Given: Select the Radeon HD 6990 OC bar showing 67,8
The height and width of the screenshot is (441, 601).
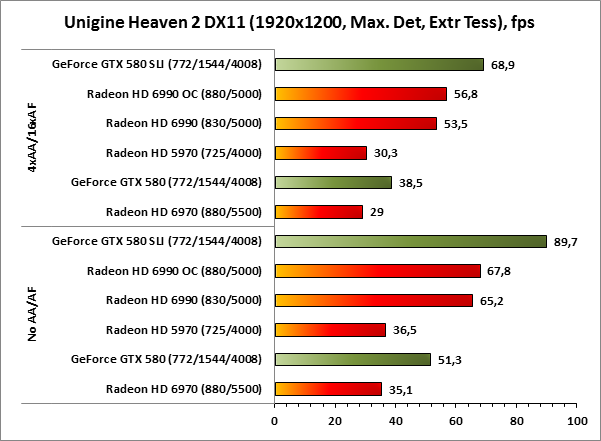Looking at the screenshot, I should coord(377,271).
